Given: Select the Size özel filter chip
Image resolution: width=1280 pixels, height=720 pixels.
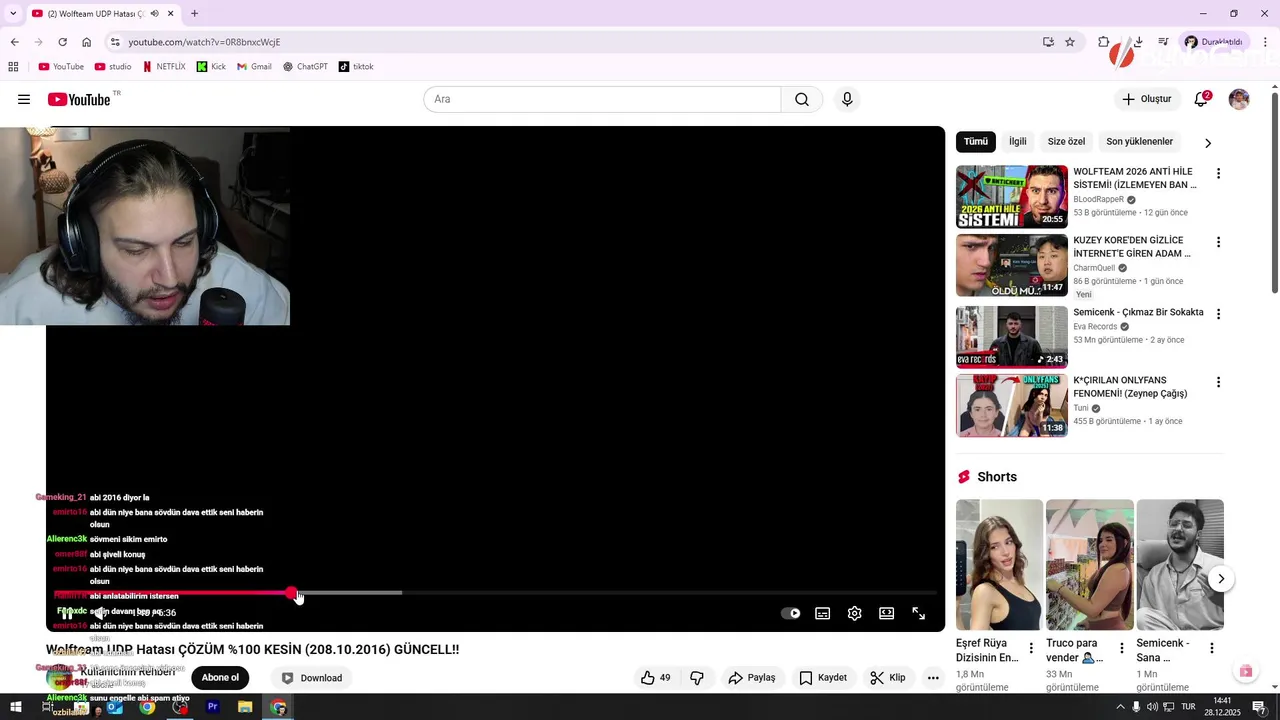Looking at the screenshot, I should (x=1066, y=142).
